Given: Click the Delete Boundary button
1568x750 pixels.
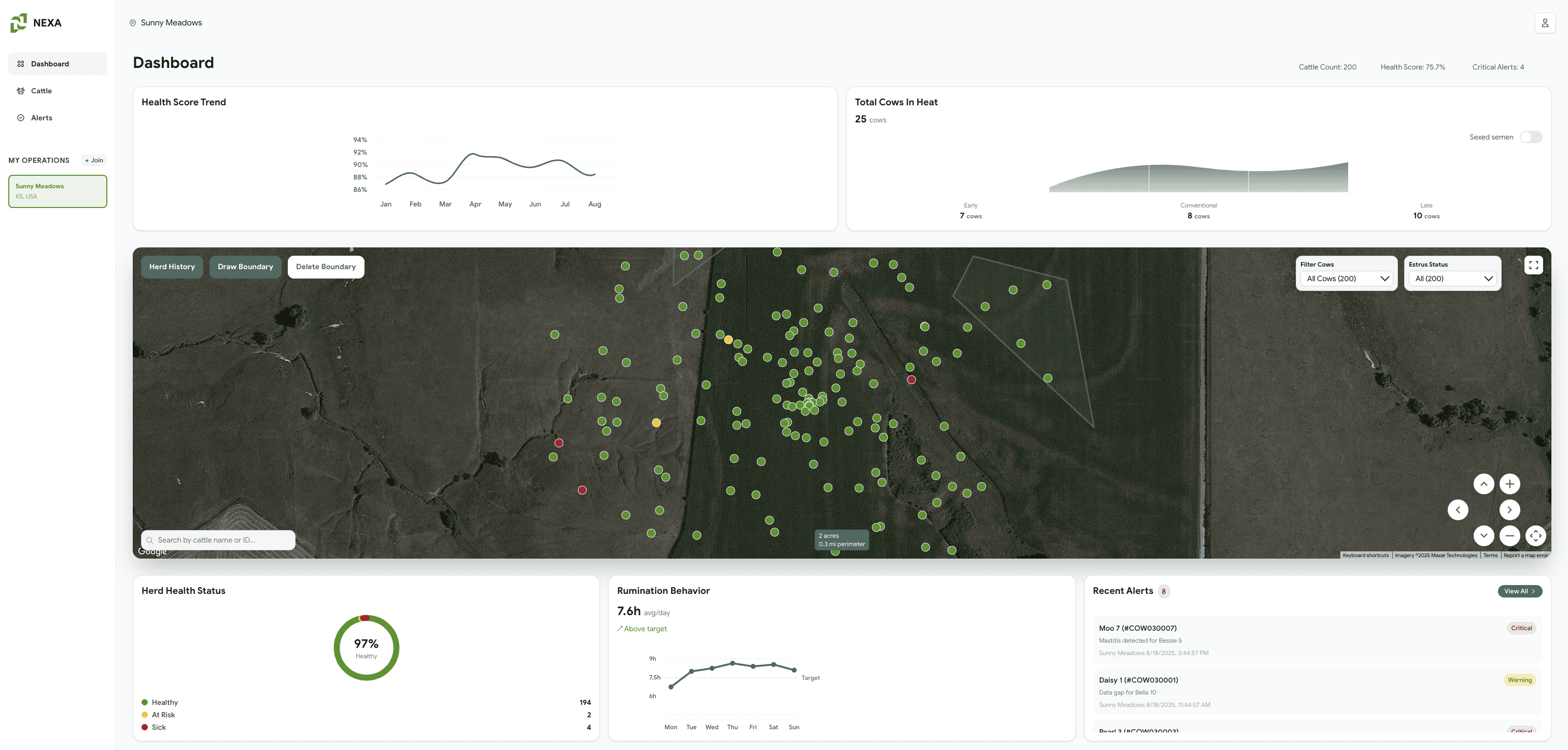Looking at the screenshot, I should [x=326, y=267].
